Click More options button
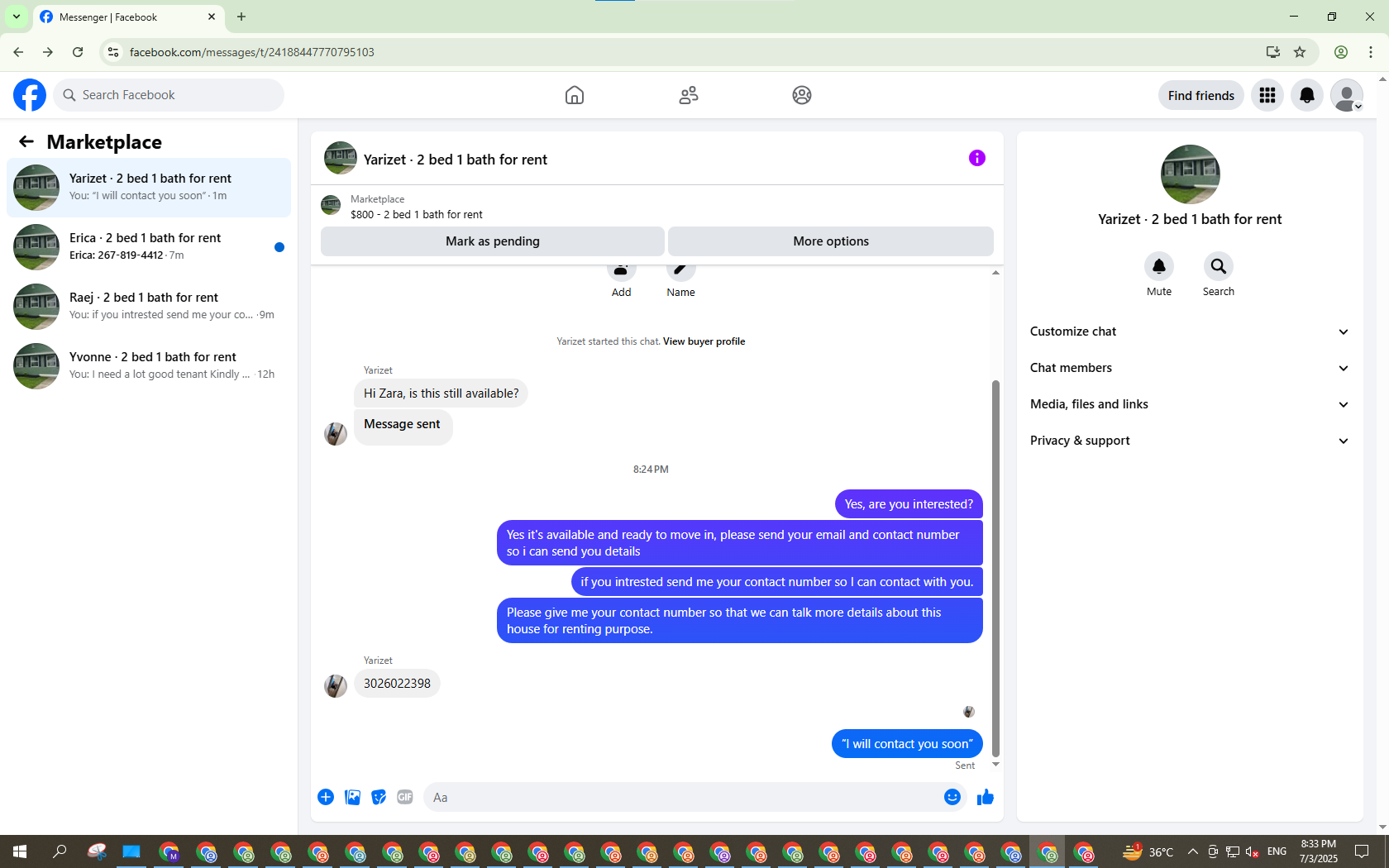 (x=831, y=241)
